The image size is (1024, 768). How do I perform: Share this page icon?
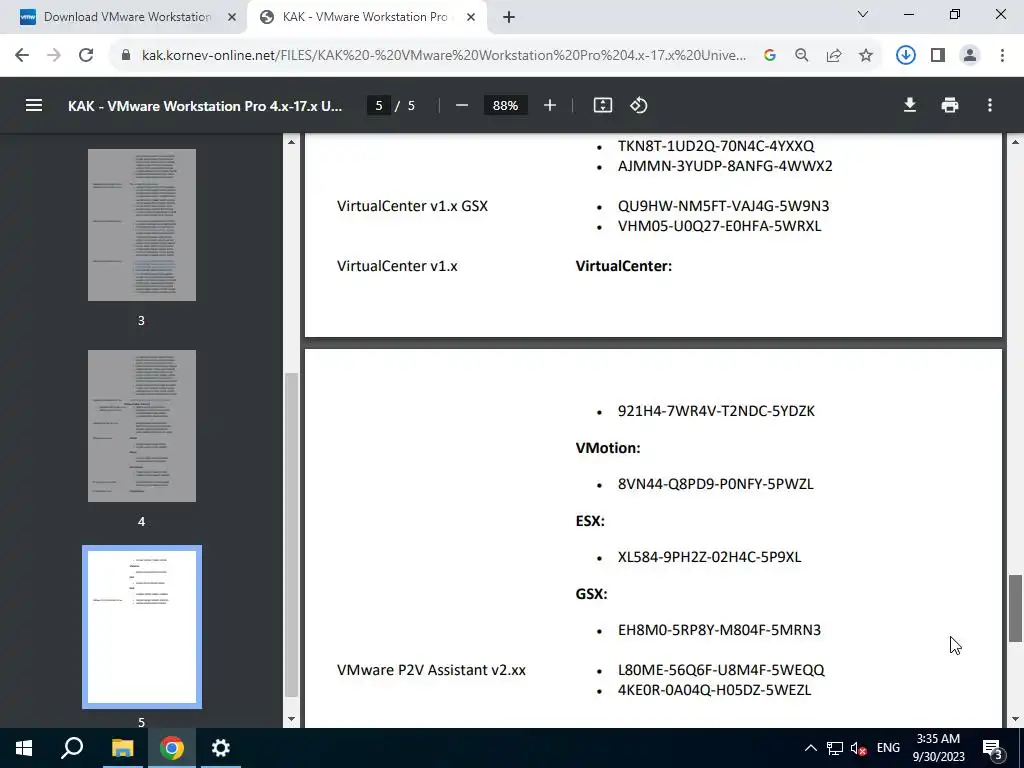(834, 55)
